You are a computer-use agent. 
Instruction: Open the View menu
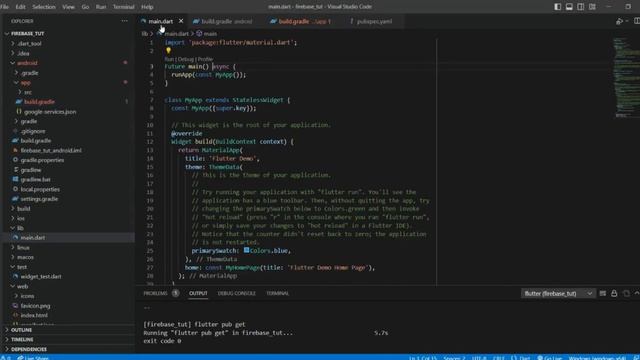[69, 7]
